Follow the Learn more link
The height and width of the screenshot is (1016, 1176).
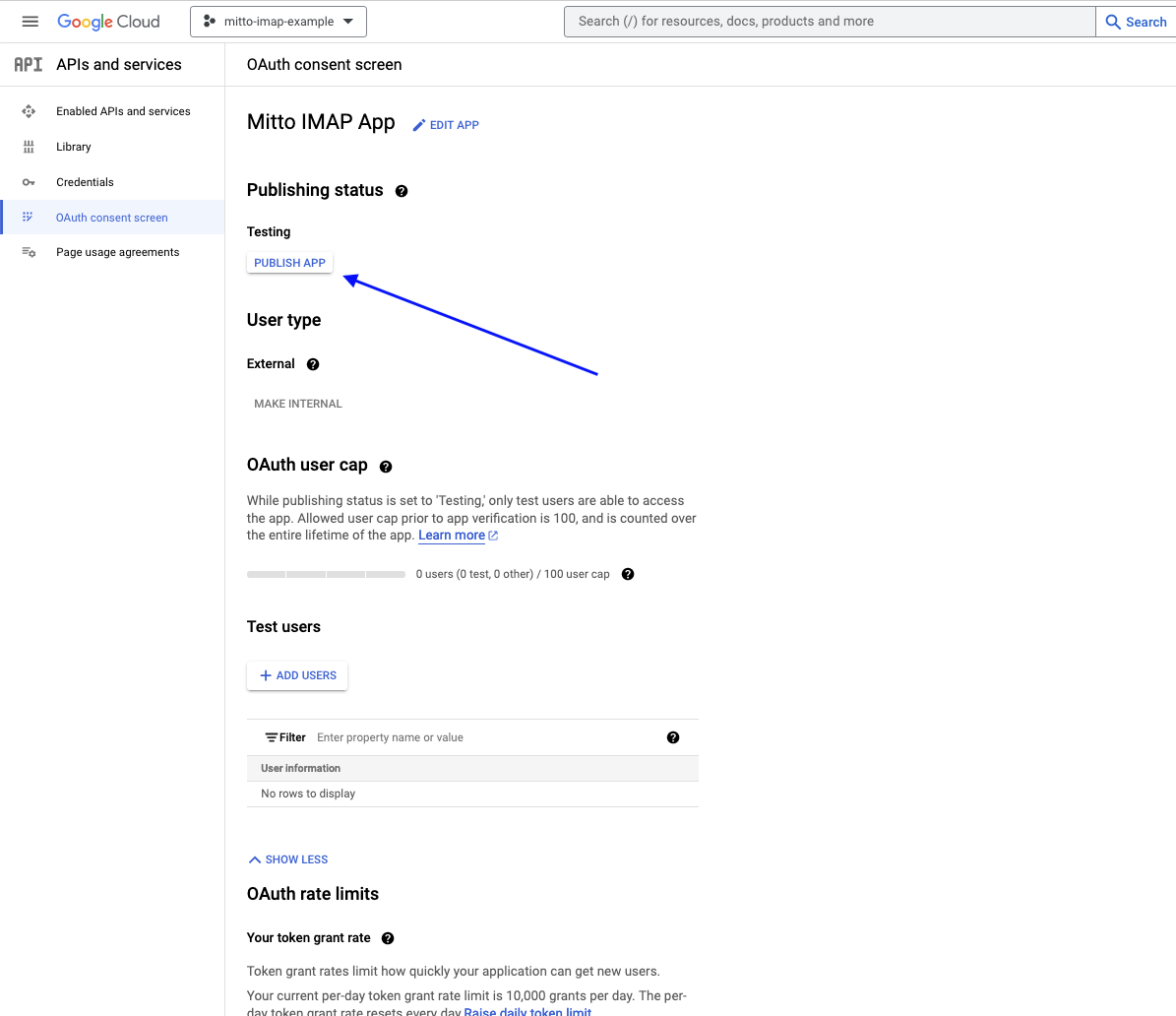click(x=452, y=535)
